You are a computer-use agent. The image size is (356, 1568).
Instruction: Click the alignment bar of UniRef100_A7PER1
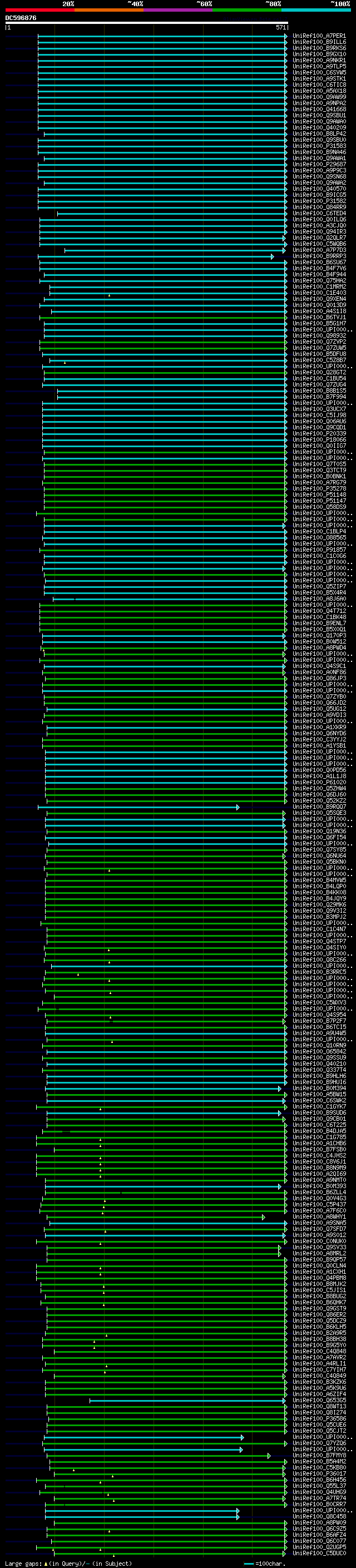162,36
